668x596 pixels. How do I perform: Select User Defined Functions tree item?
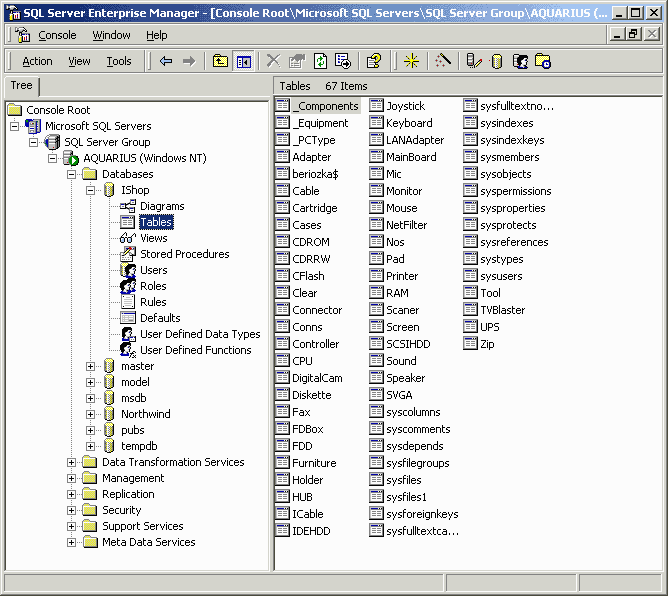195,350
